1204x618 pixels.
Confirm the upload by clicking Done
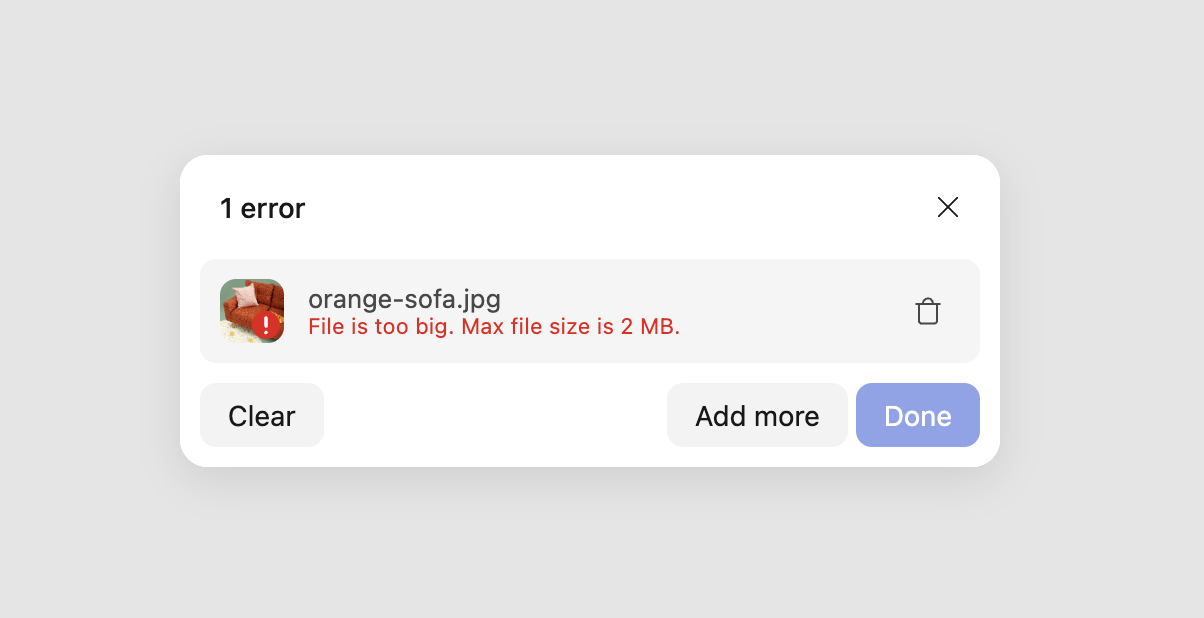tap(917, 415)
